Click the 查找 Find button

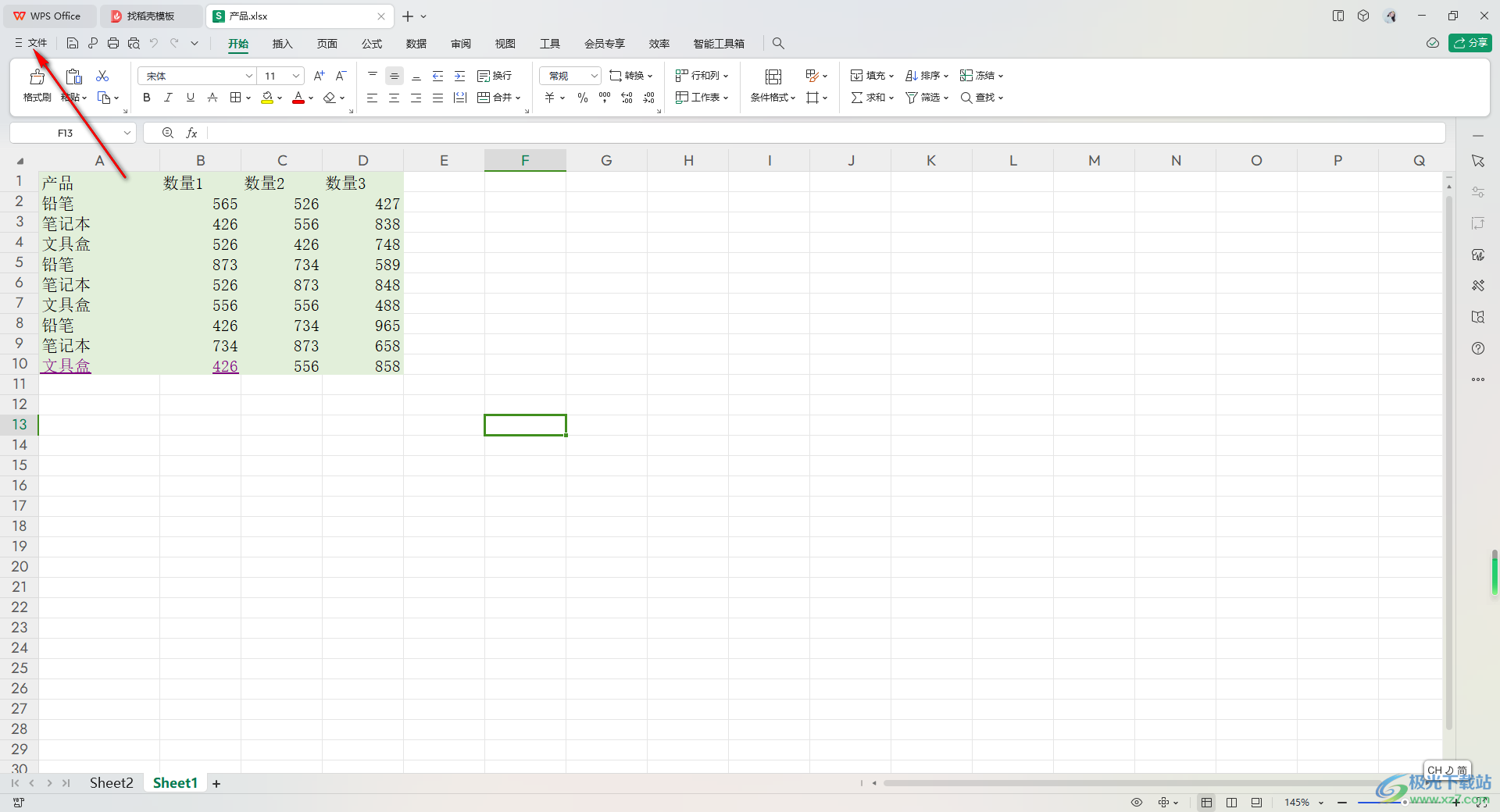point(981,98)
